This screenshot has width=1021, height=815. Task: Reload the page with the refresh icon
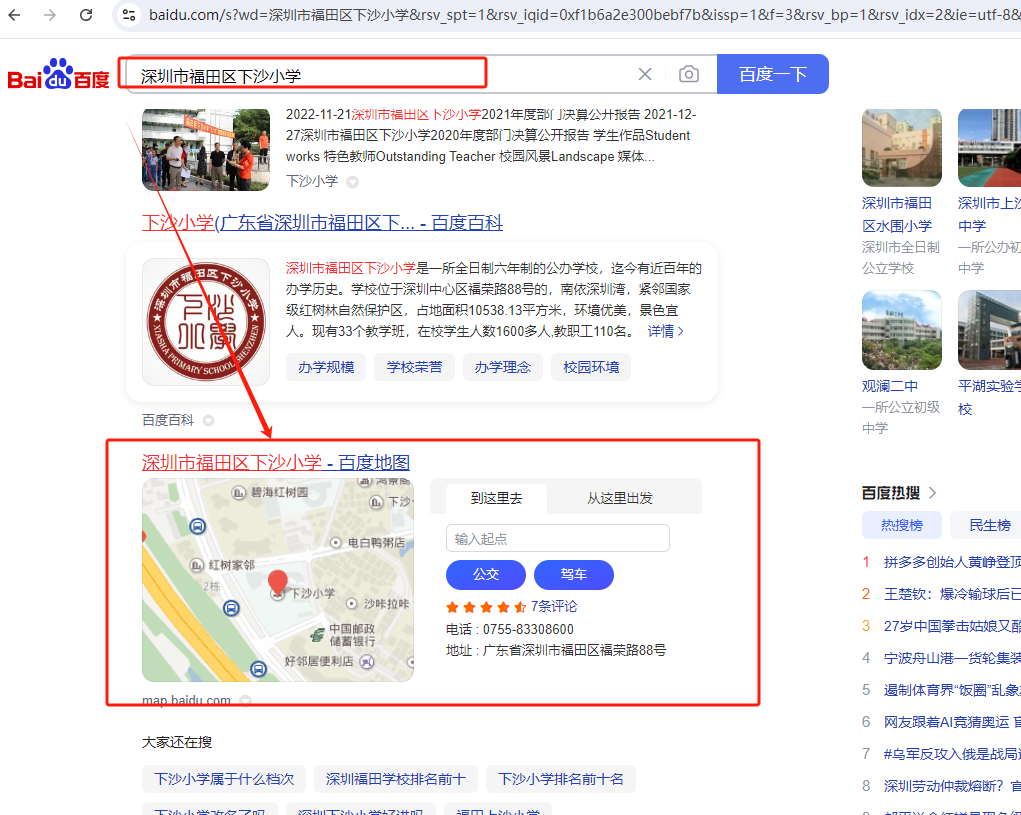coord(86,14)
